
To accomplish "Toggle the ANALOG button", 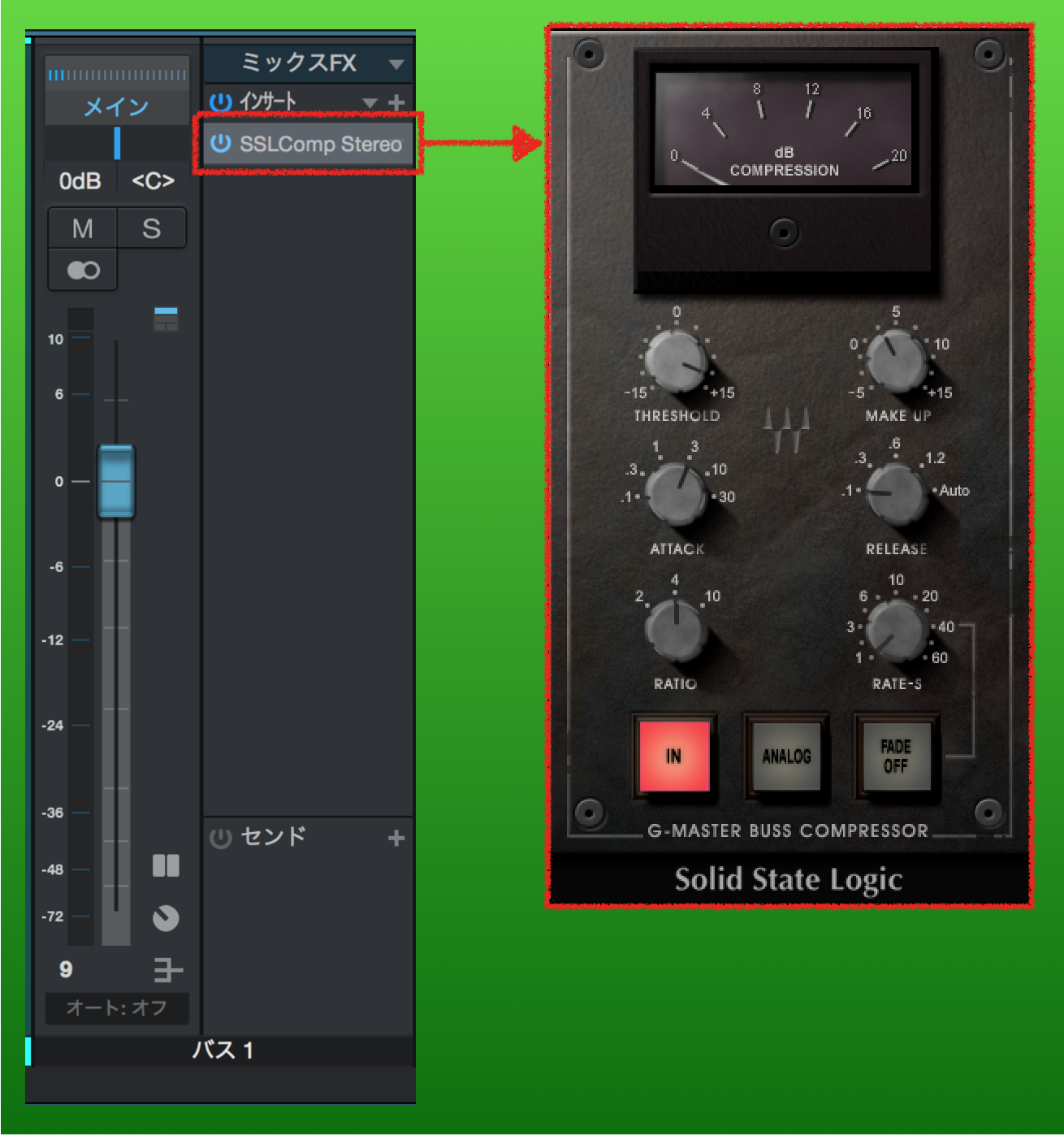I will point(786,756).
